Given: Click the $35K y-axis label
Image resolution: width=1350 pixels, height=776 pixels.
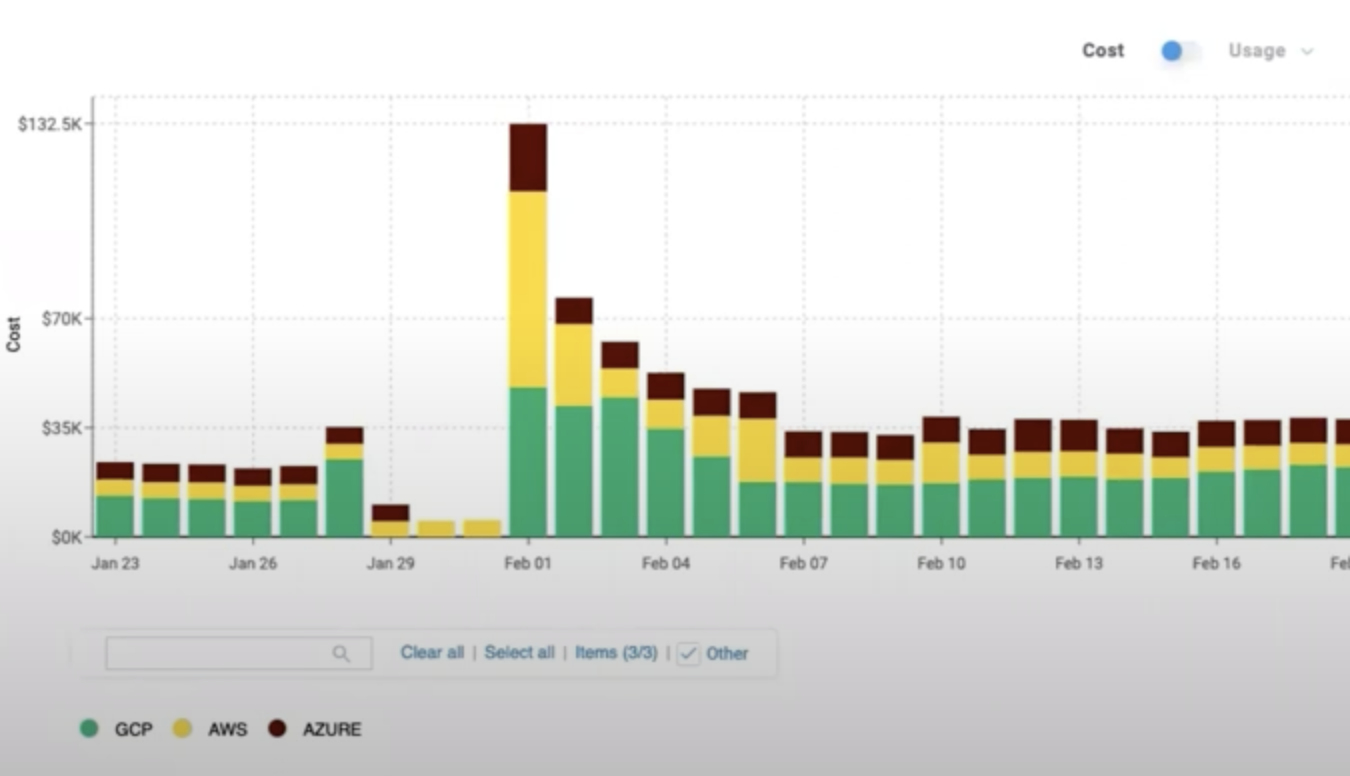Looking at the screenshot, I should pyautogui.click(x=62, y=428).
